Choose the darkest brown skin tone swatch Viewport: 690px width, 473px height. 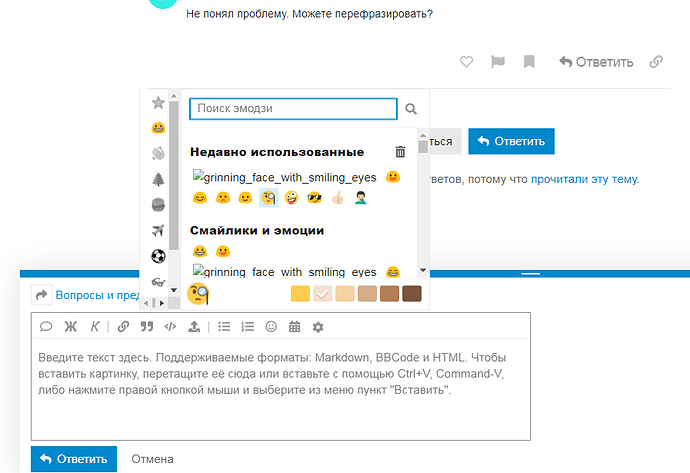(411, 294)
